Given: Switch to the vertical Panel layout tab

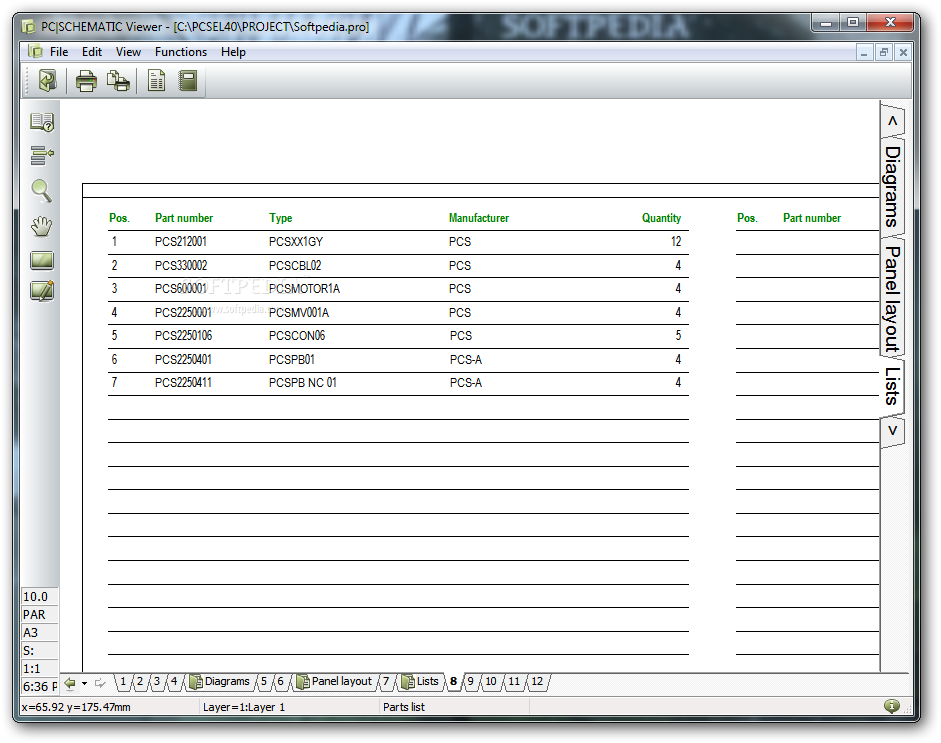Looking at the screenshot, I should click(892, 299).
